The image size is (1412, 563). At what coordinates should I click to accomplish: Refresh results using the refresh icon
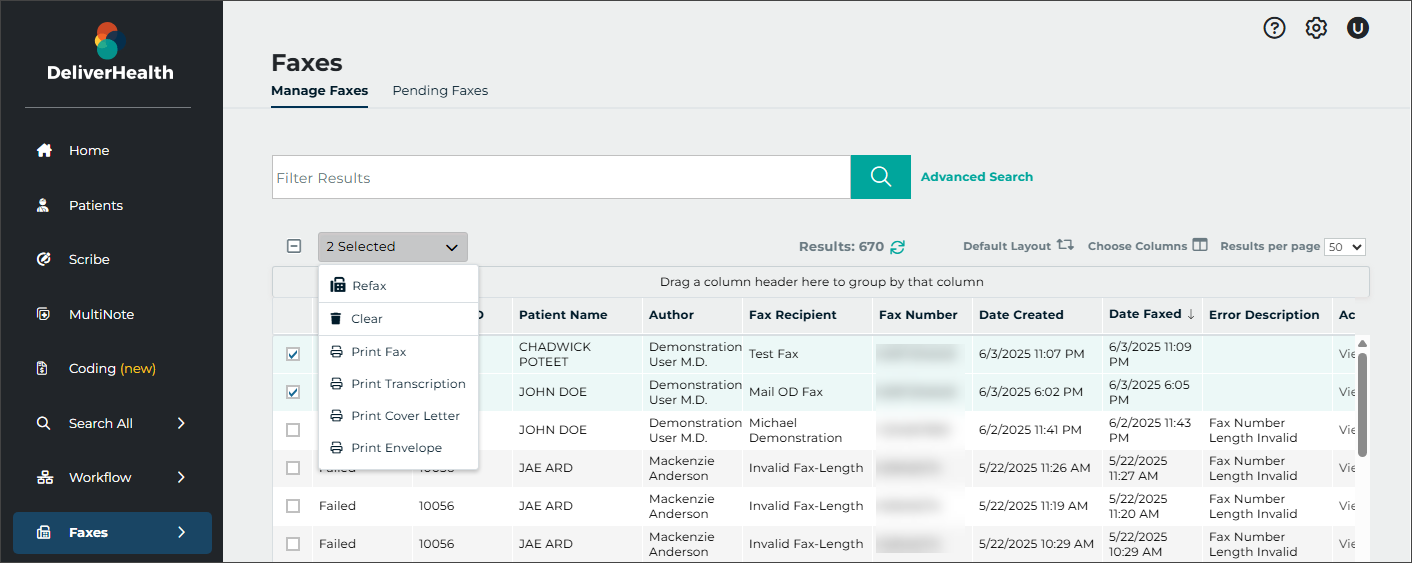click(897, 247)
